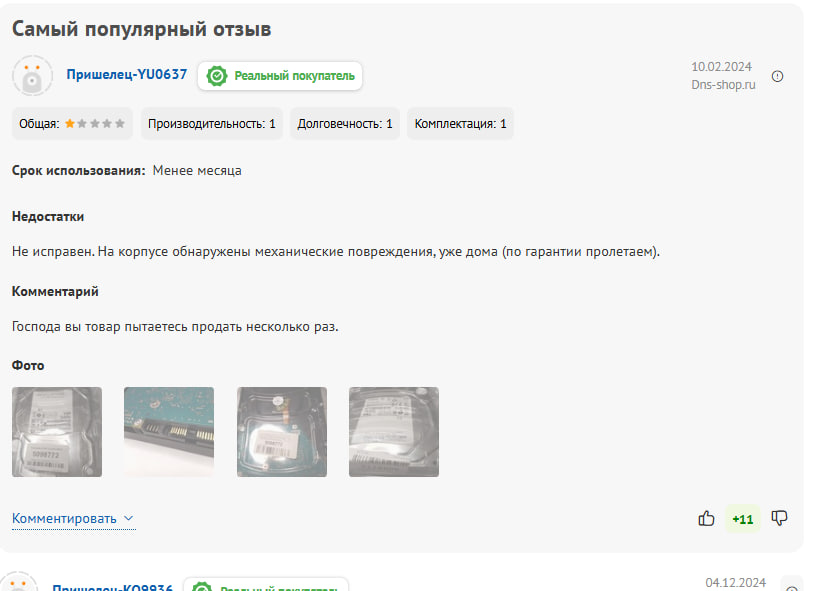The image size is (817, 591).
Task: Click the orange star in overall rating
Action: 69,124
